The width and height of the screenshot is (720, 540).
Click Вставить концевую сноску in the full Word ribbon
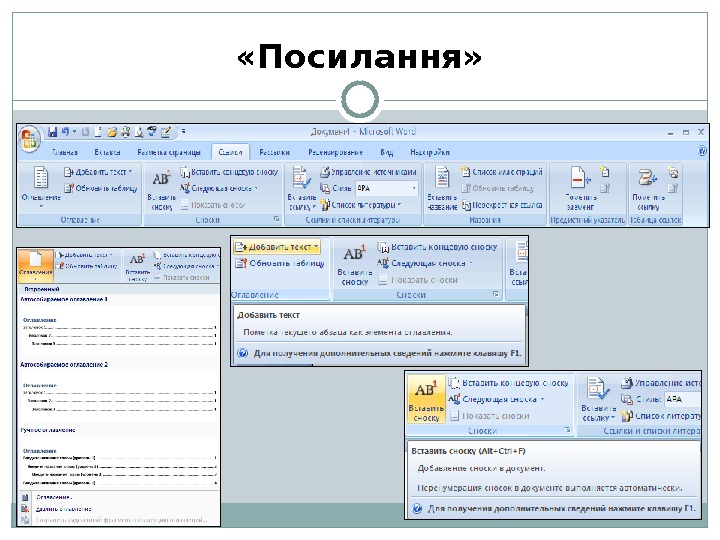pos(229,172)
